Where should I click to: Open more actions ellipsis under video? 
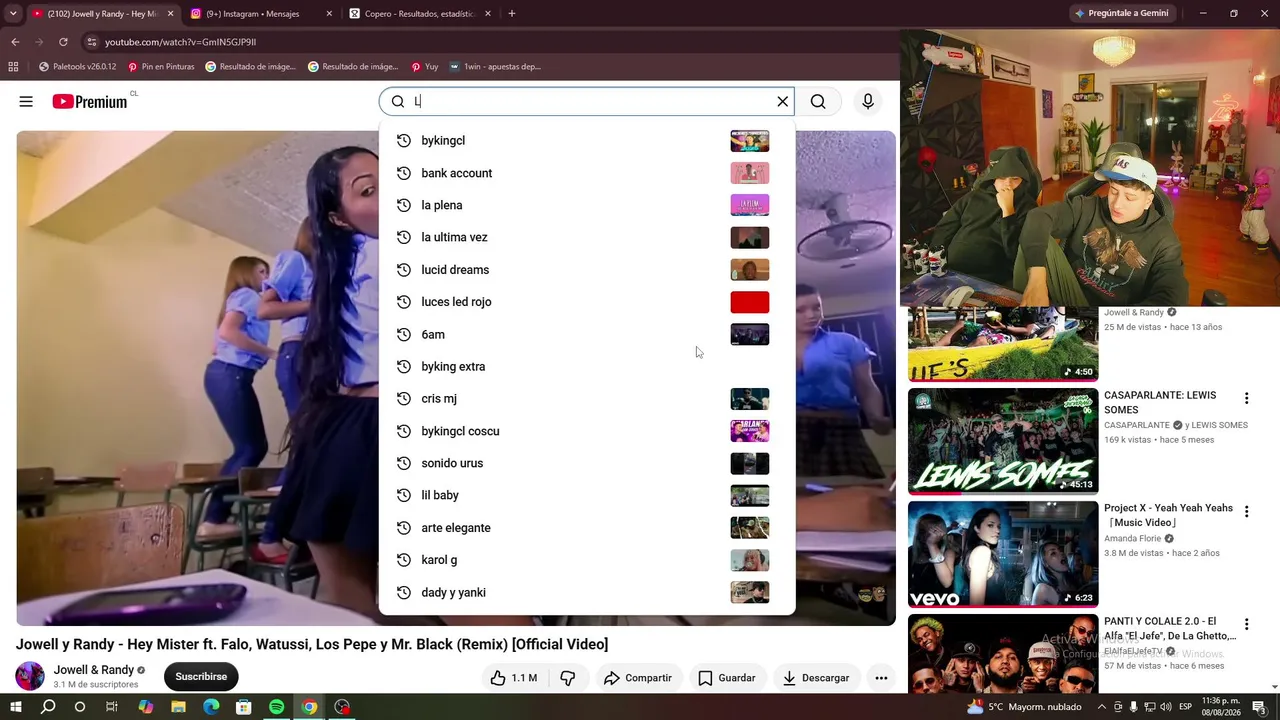[x=881, y=678]
